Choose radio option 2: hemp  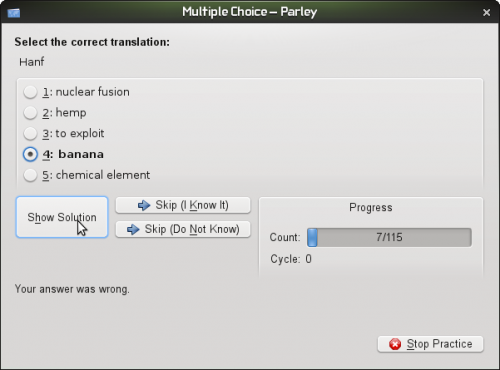30,113
